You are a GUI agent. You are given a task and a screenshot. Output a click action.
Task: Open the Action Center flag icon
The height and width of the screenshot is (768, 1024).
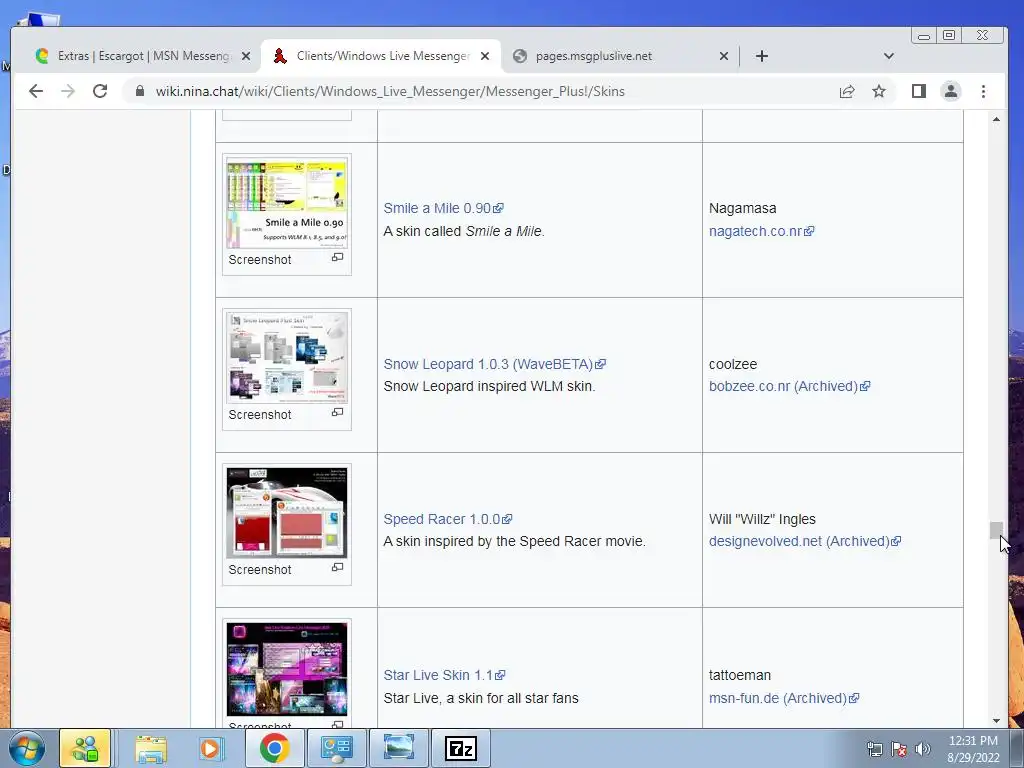point(899,749)
